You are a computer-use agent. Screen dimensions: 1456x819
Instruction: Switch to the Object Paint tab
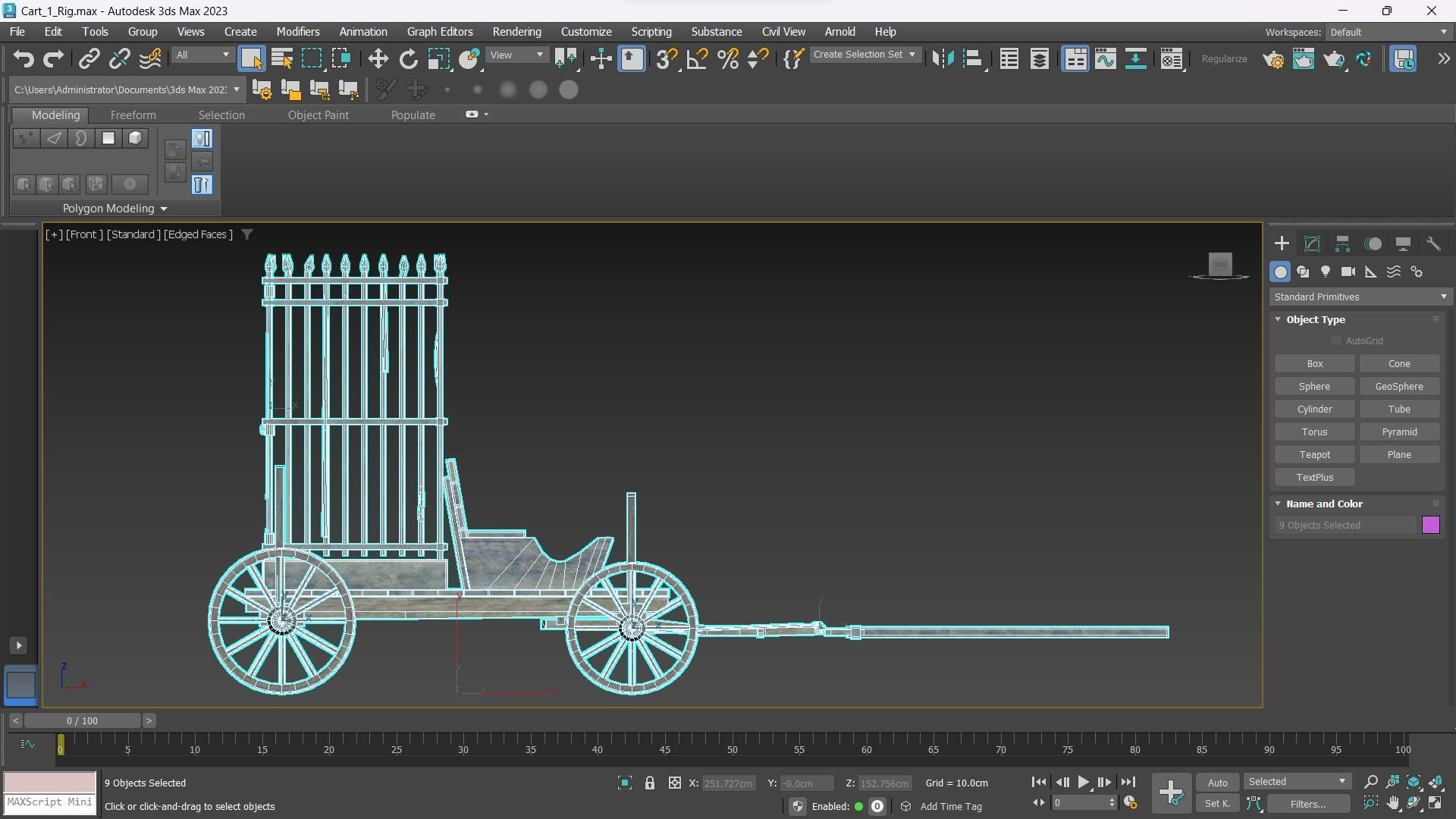coord(318,115)
